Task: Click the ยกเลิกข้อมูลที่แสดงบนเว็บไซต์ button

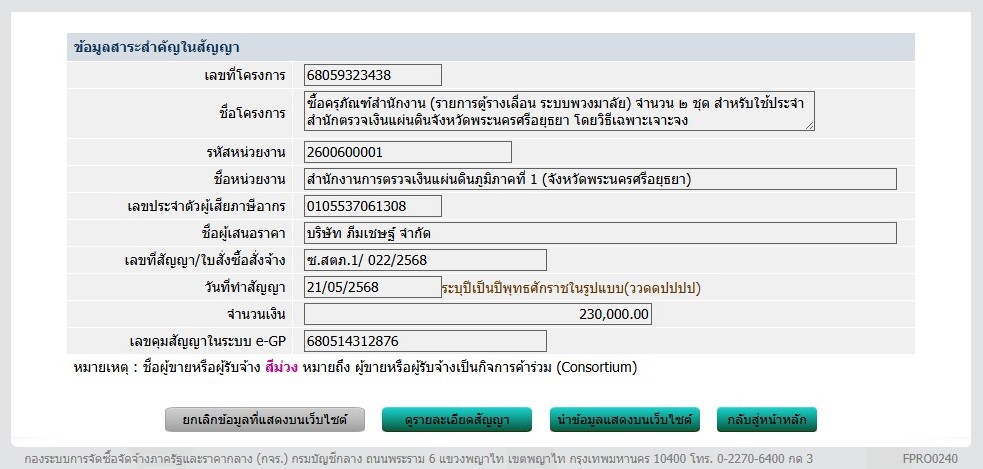Action: pyautogui.click(x=264, y=420)
